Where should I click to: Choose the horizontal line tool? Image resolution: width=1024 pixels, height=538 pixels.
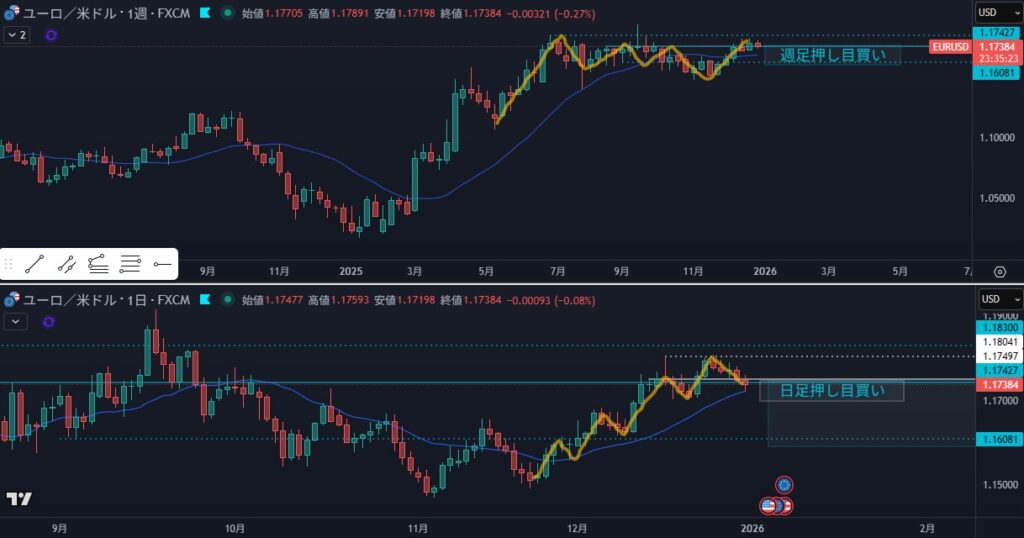162,265
